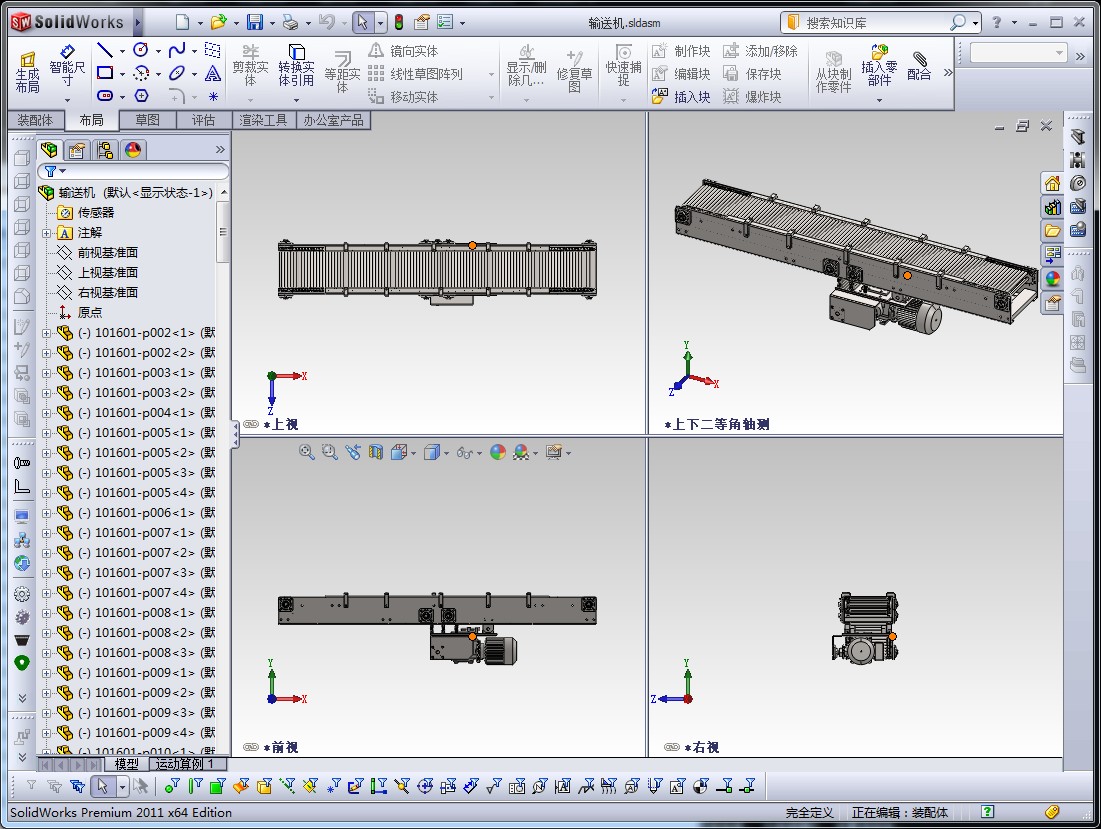Viewport: 1101px width, 829px height.
Task: Select the sketch text tool
Action: (213, 72)
